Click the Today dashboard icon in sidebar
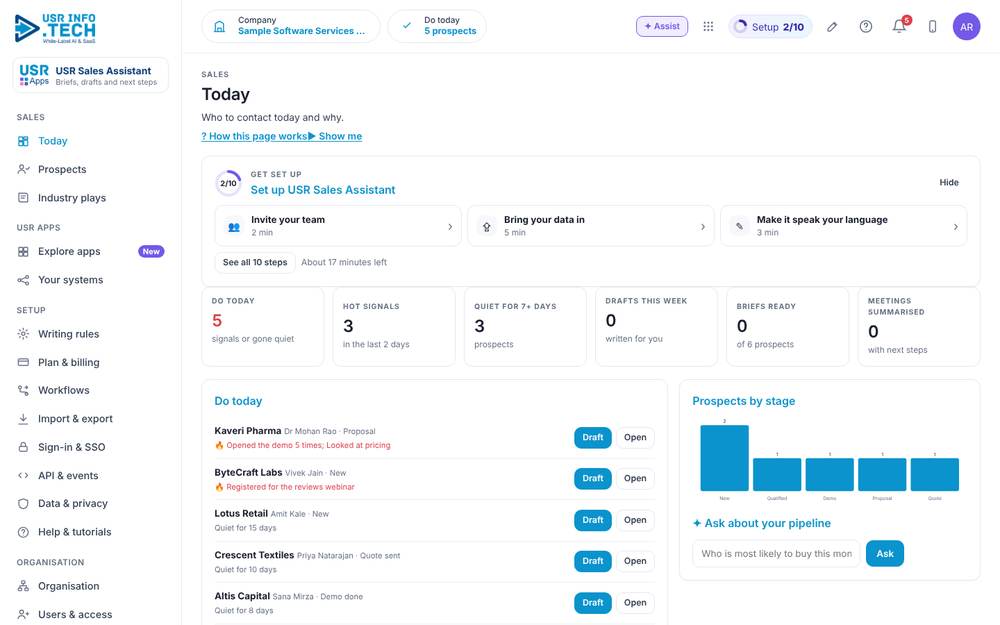Screen dimensions: 1000x625 pyautogui.click(x=23, y=141)
